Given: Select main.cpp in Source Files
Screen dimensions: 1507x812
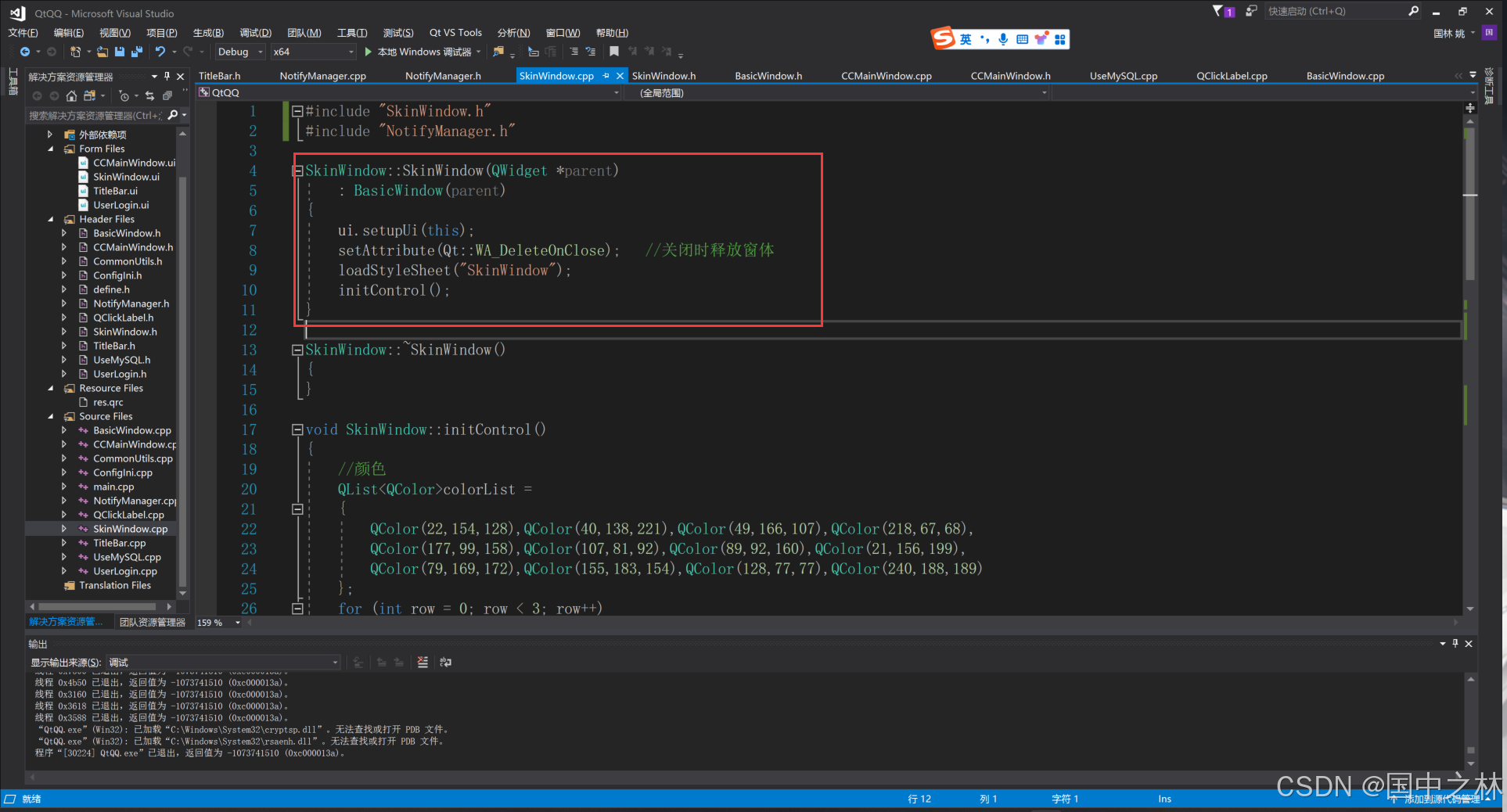Looking at the screenshot, I should click(x=113, y=487).
